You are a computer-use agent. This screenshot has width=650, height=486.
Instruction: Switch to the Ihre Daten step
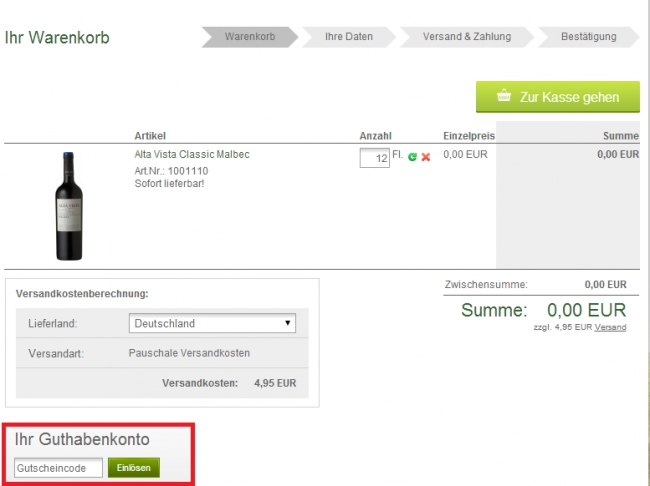click(349, 37)
